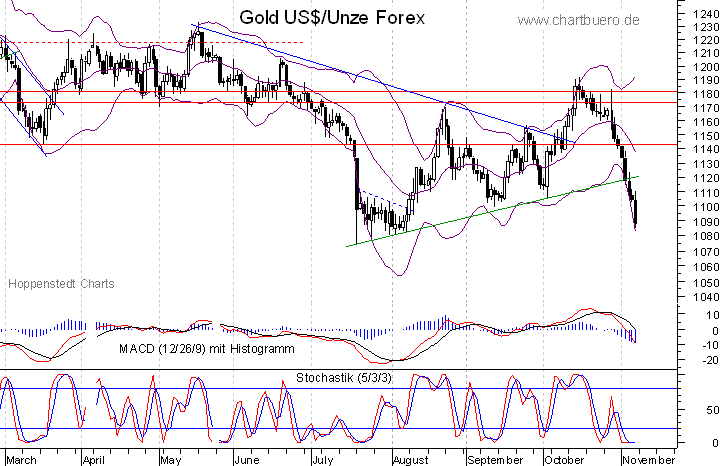The height and width of the screenshot is (466, 723).
Task: Select the April label on the time axis
Action: pyautogui.click(x=94, y=460)
